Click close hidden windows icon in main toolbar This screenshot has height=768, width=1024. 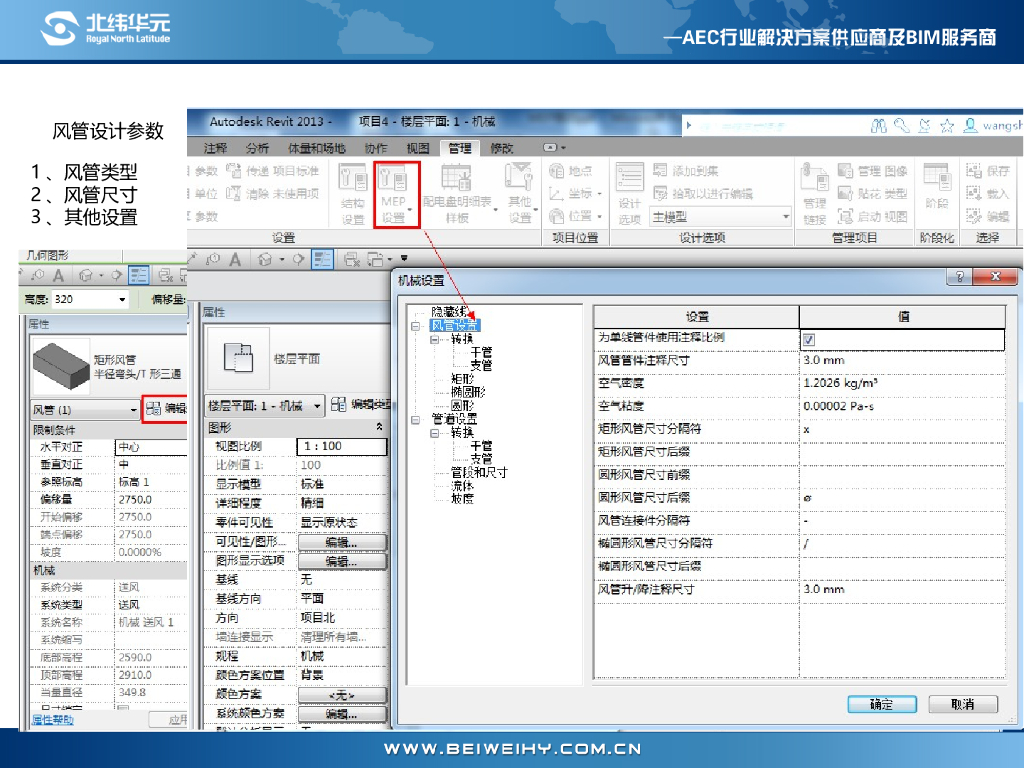pos(351,260)
